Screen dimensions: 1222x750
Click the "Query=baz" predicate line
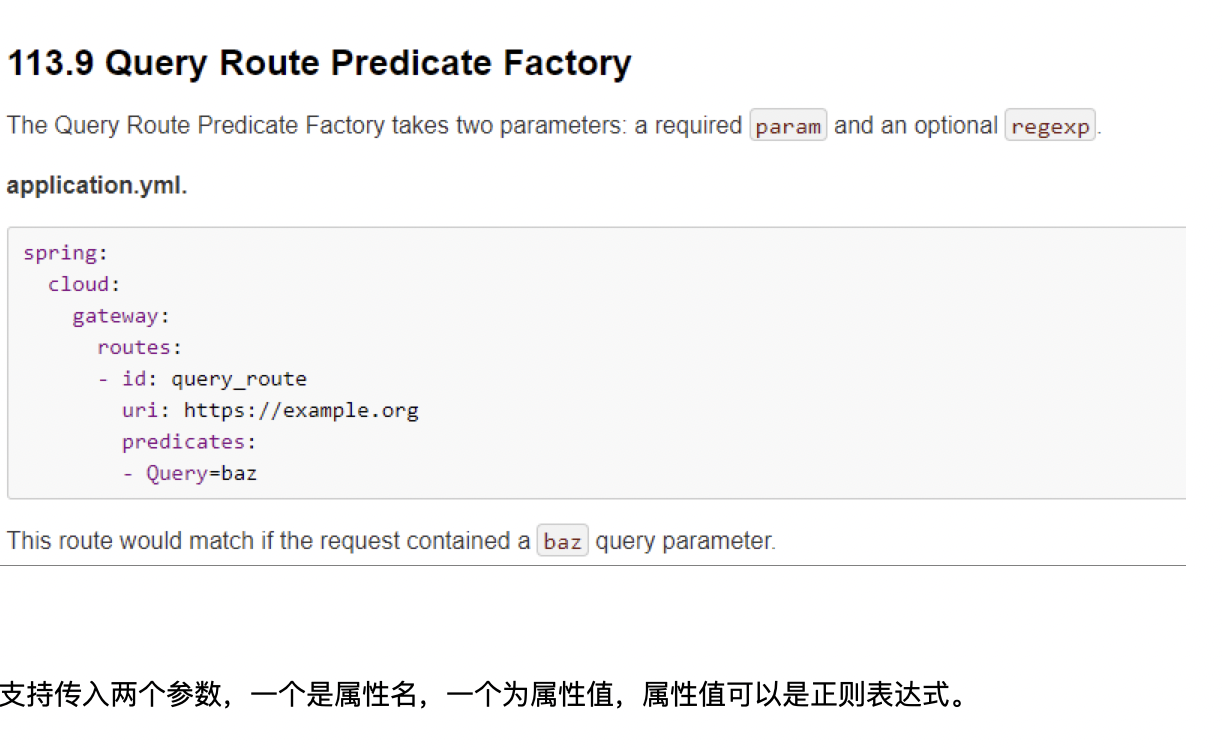tap(201, 473)
